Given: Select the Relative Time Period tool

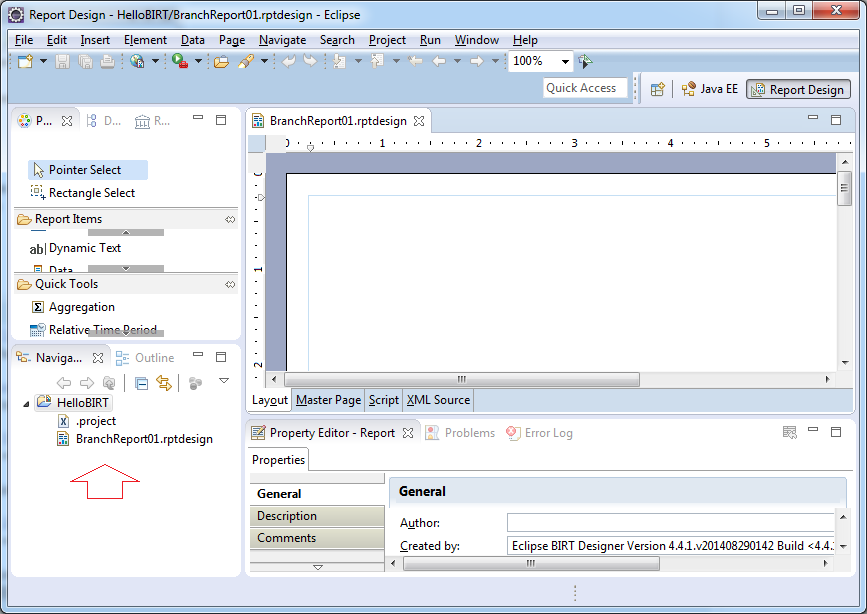Looking at the screenshot, I should [94, 330].
